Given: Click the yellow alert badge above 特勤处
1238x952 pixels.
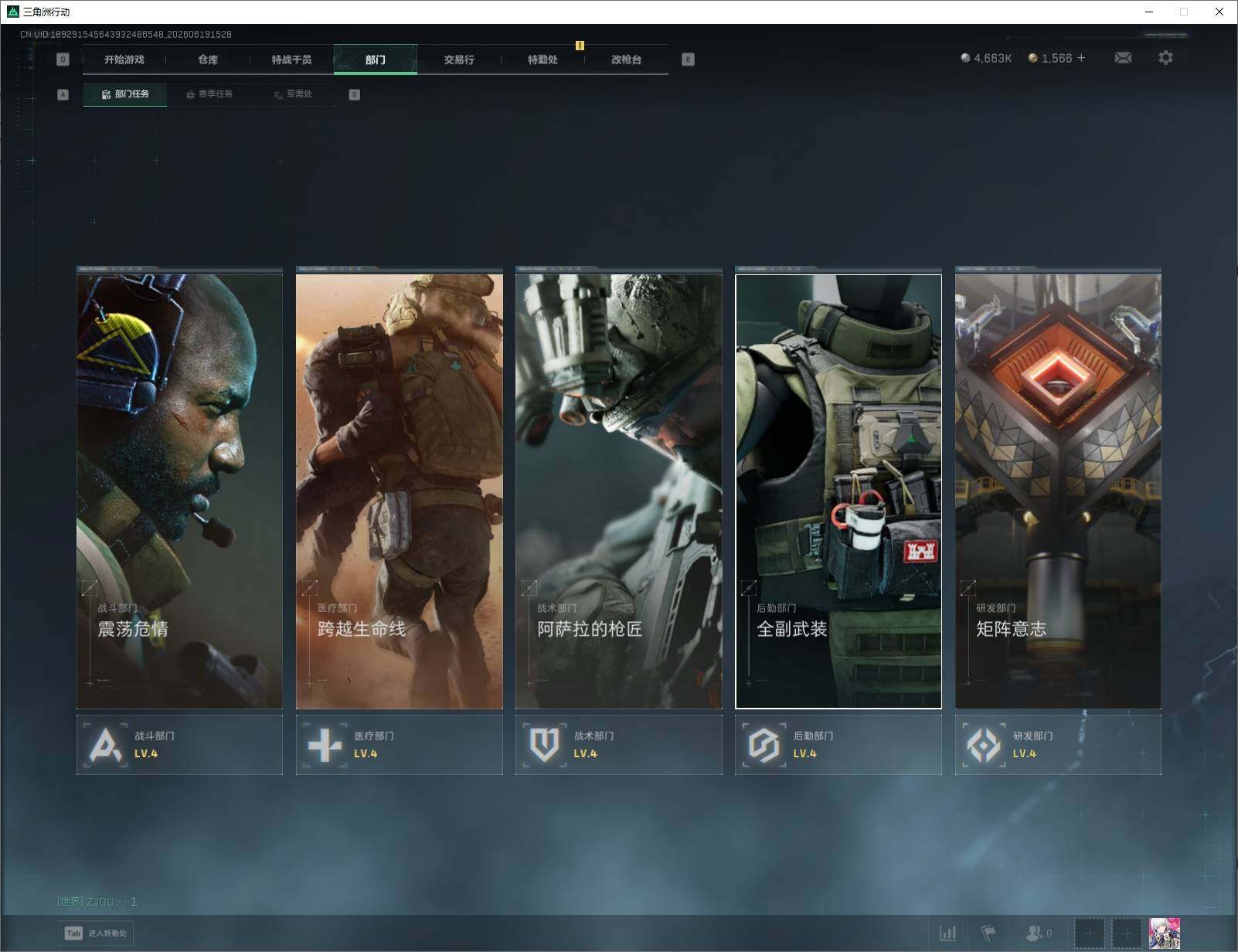Looking at the screenshot, I should (x=580, y=46).
